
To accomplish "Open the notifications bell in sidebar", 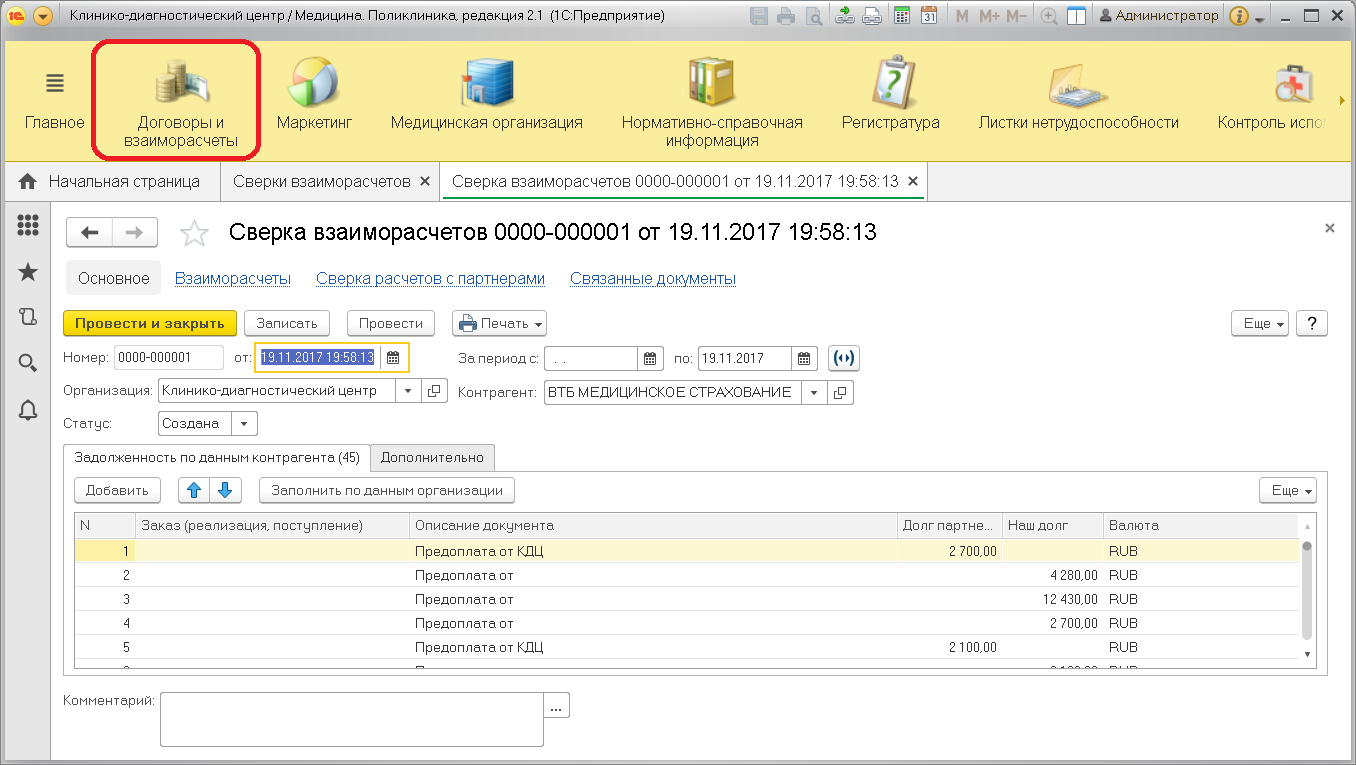I will [28, 410].
